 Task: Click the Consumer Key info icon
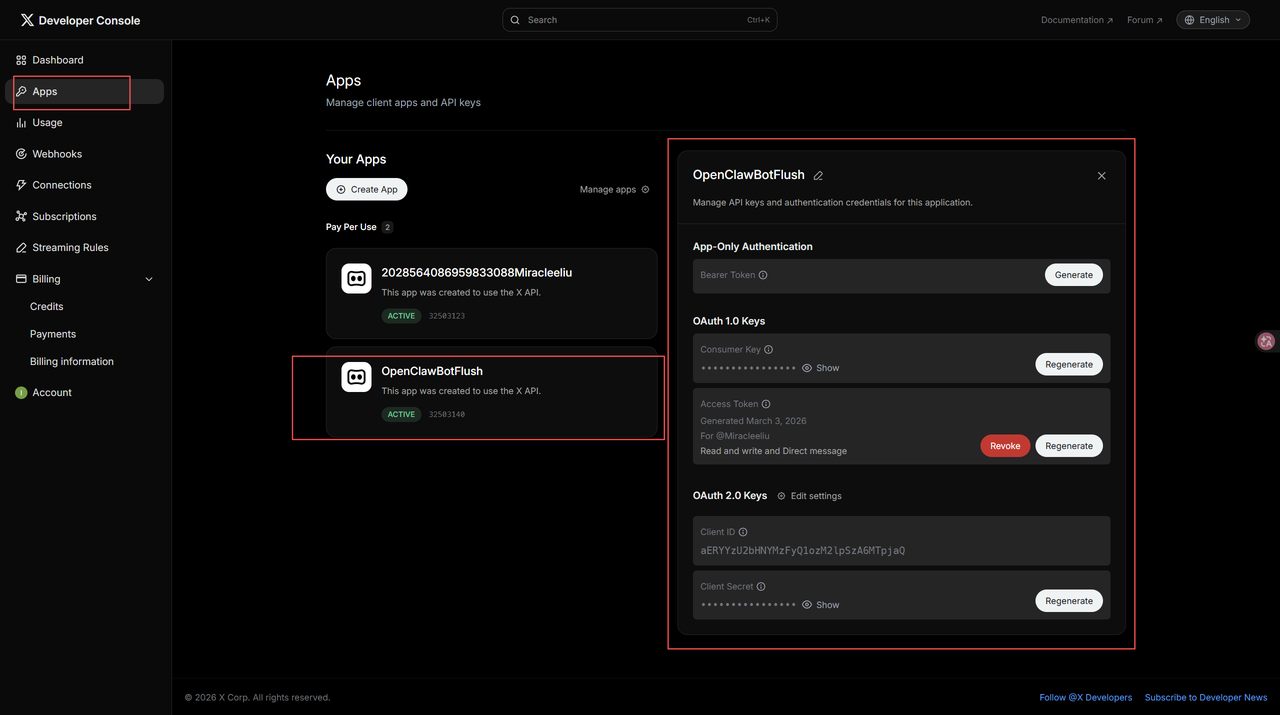tap(768, 350)
